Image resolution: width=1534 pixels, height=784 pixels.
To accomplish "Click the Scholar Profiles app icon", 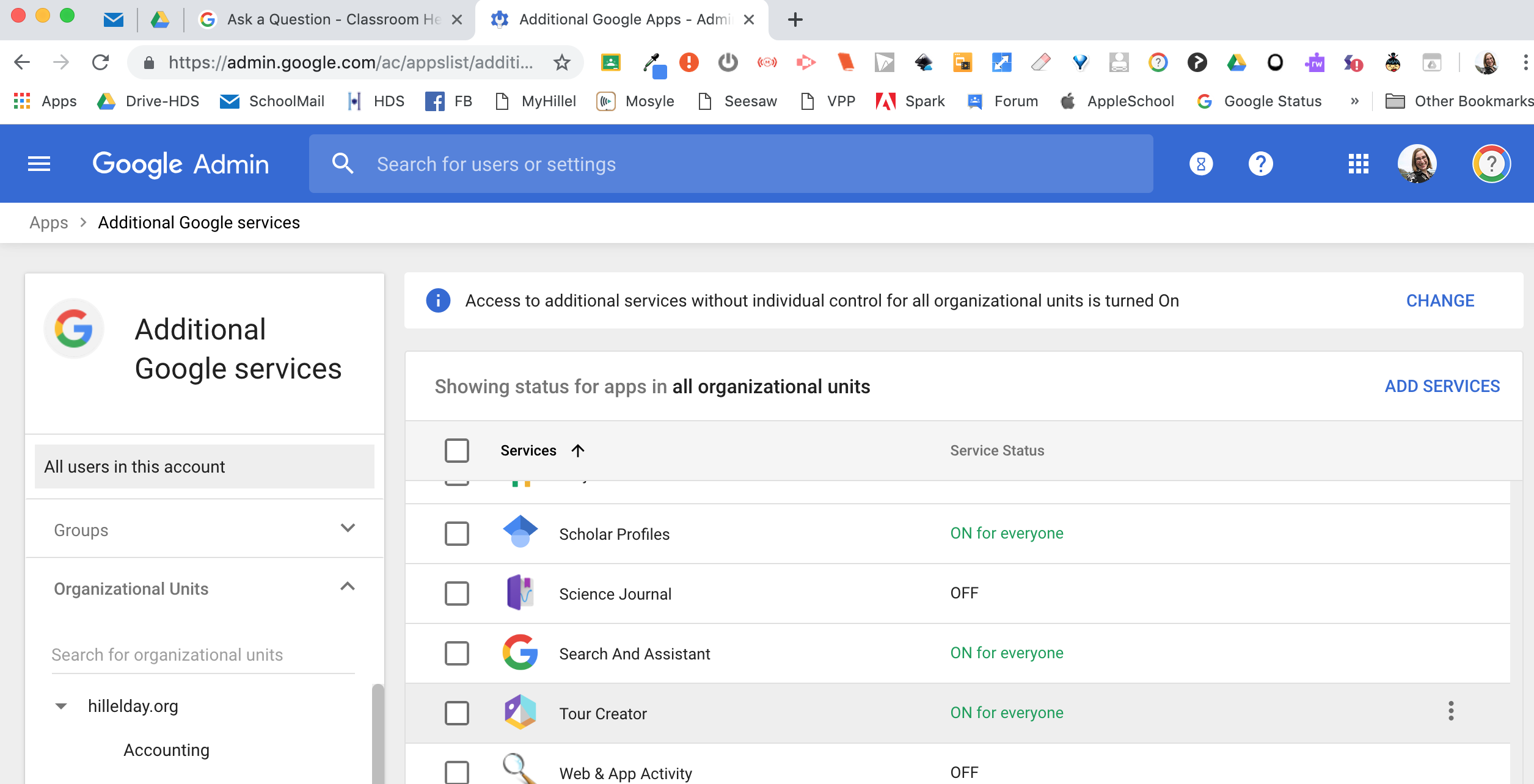I will point(520,532).
